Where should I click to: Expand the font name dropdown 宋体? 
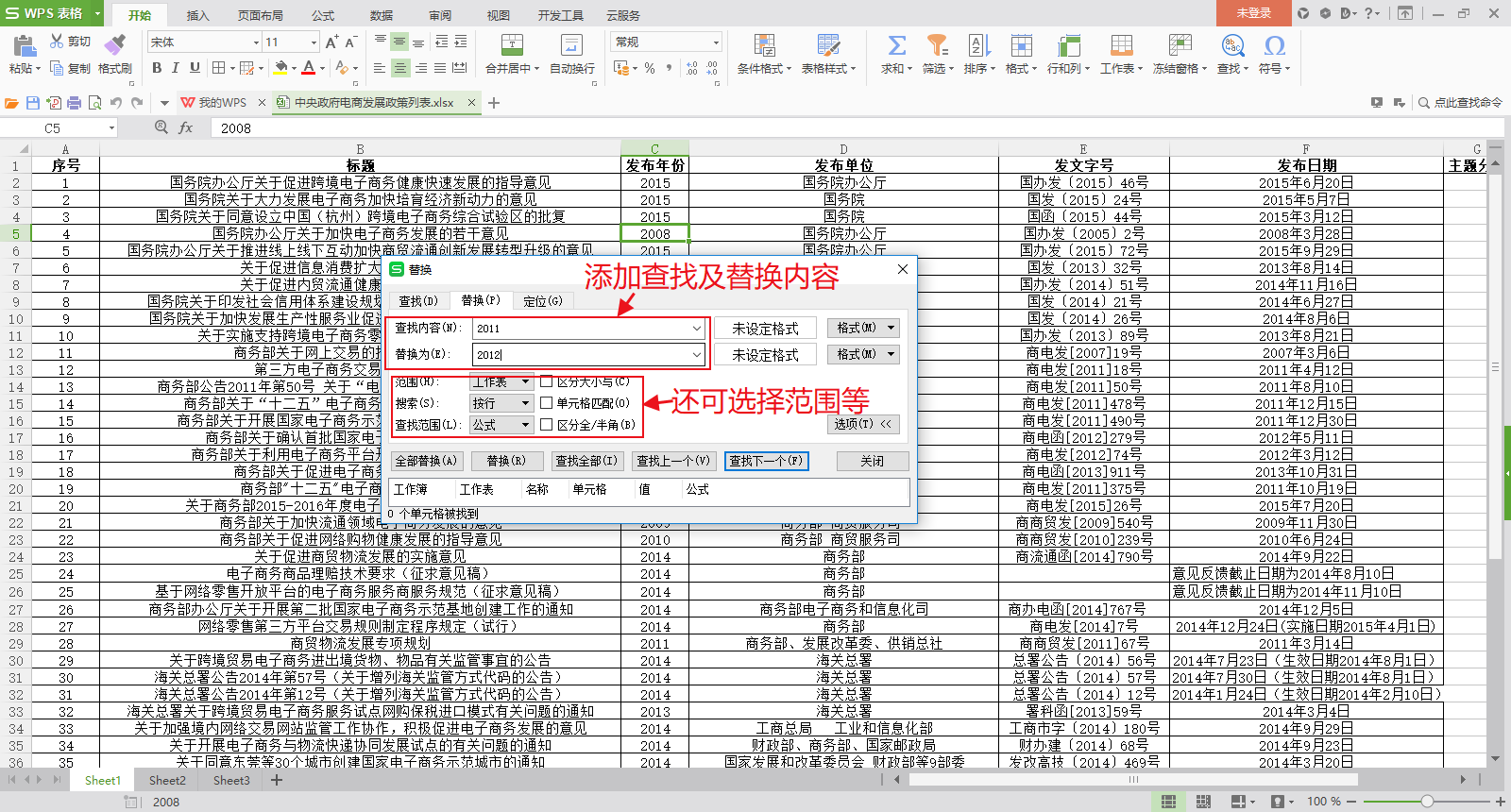(256, 42)
